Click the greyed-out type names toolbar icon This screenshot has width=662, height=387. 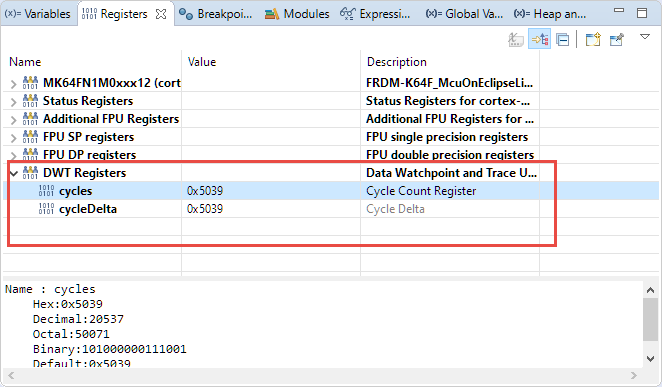tap(515, 40)
